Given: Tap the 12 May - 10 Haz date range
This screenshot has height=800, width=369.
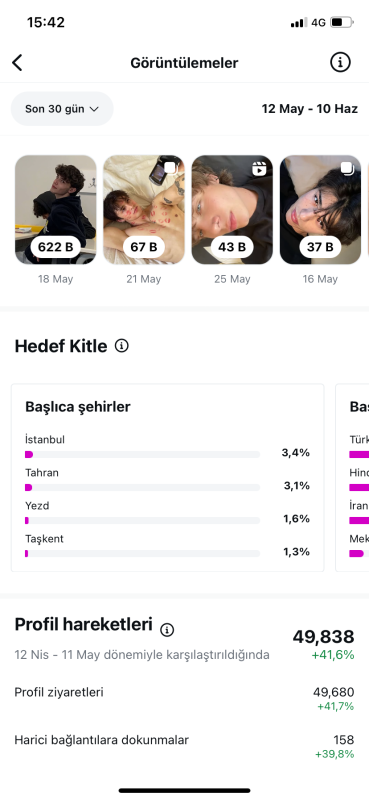Looking at the screenshot, I should (310, 109).
